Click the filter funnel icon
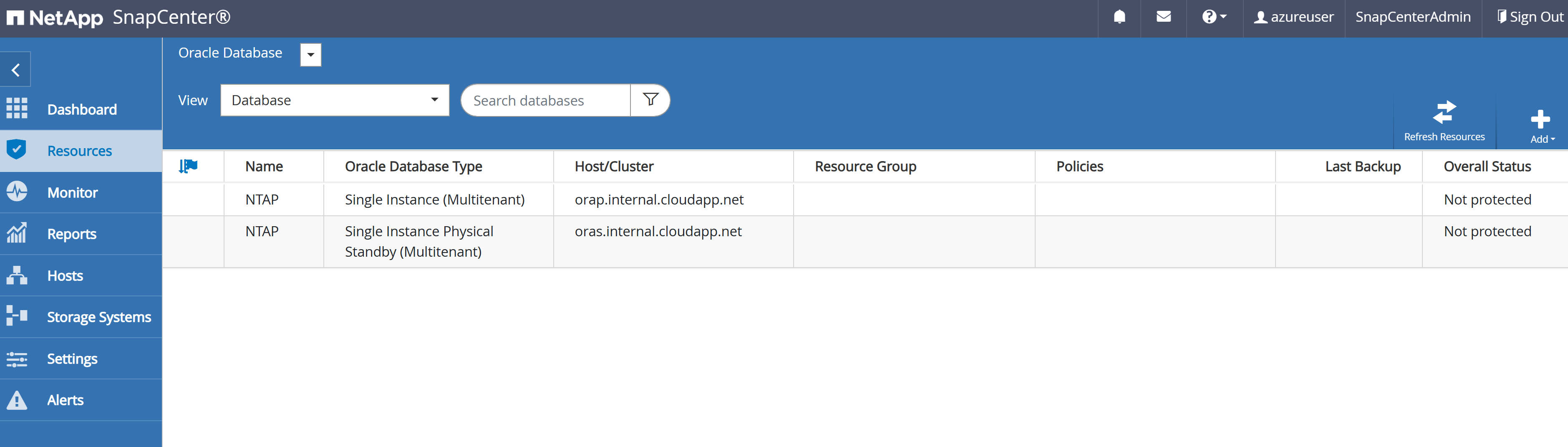The height and width of the screenshot is (447, 1568). pyautogui.click(x=650, y=100)
